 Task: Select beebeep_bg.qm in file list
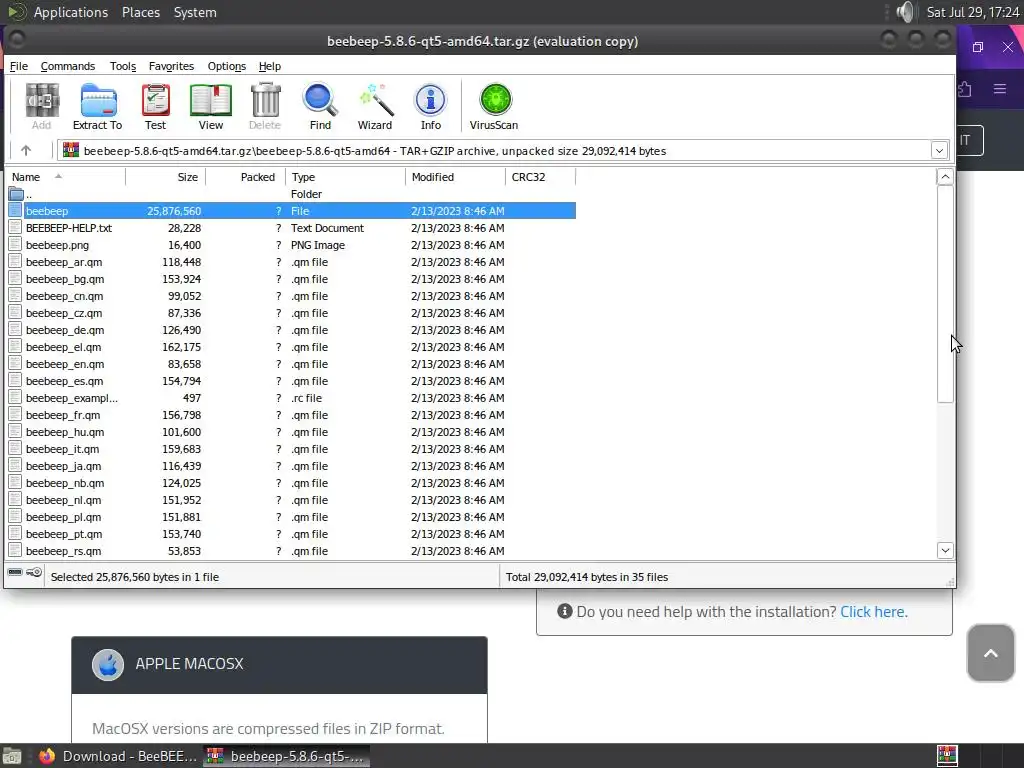[292, 279]
